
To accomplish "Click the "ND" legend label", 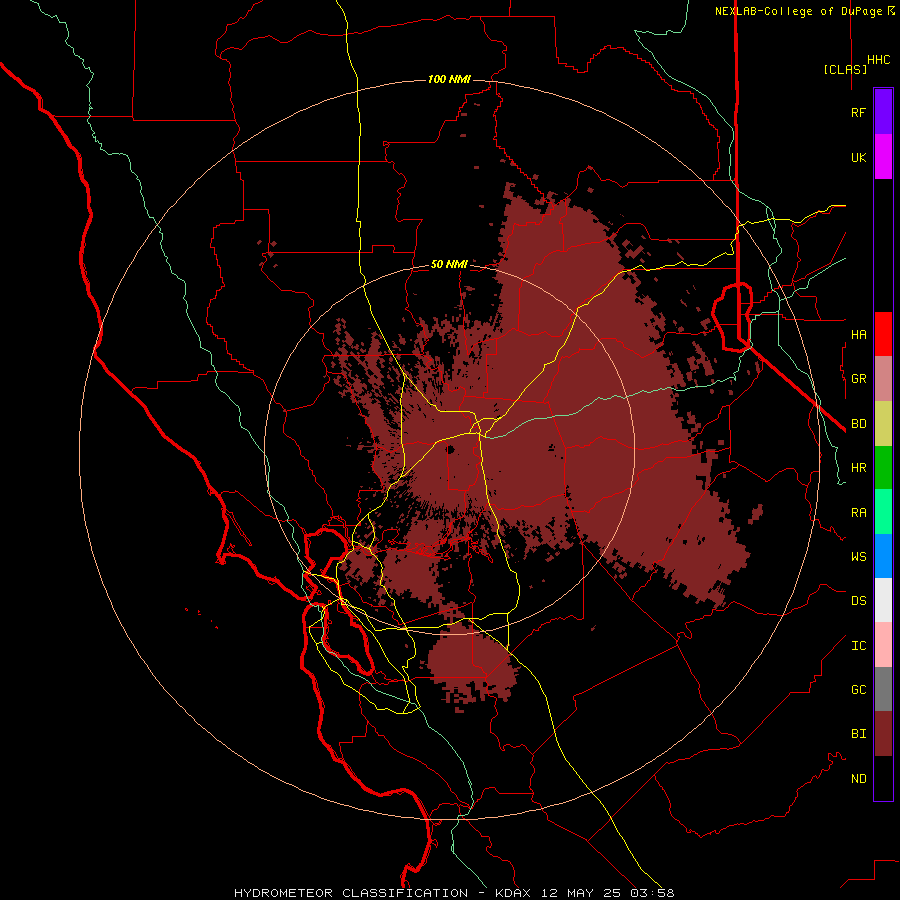I will tap(858, 779).
